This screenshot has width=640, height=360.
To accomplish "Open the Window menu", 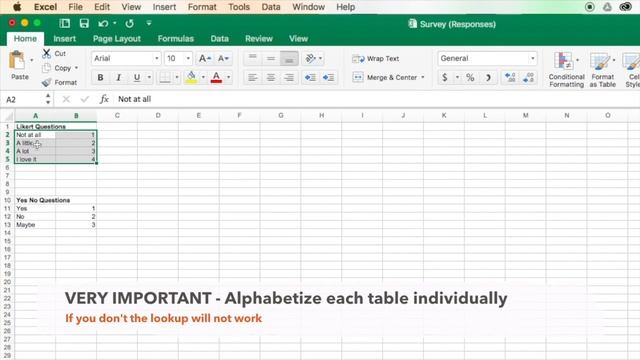I will tap(309, 7).
